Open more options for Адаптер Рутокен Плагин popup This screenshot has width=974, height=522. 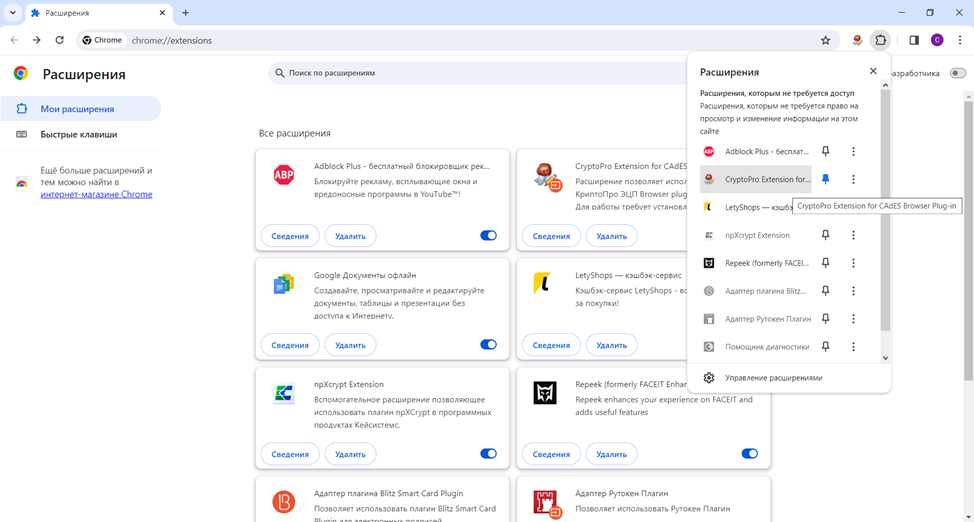(x=853, y=319)
